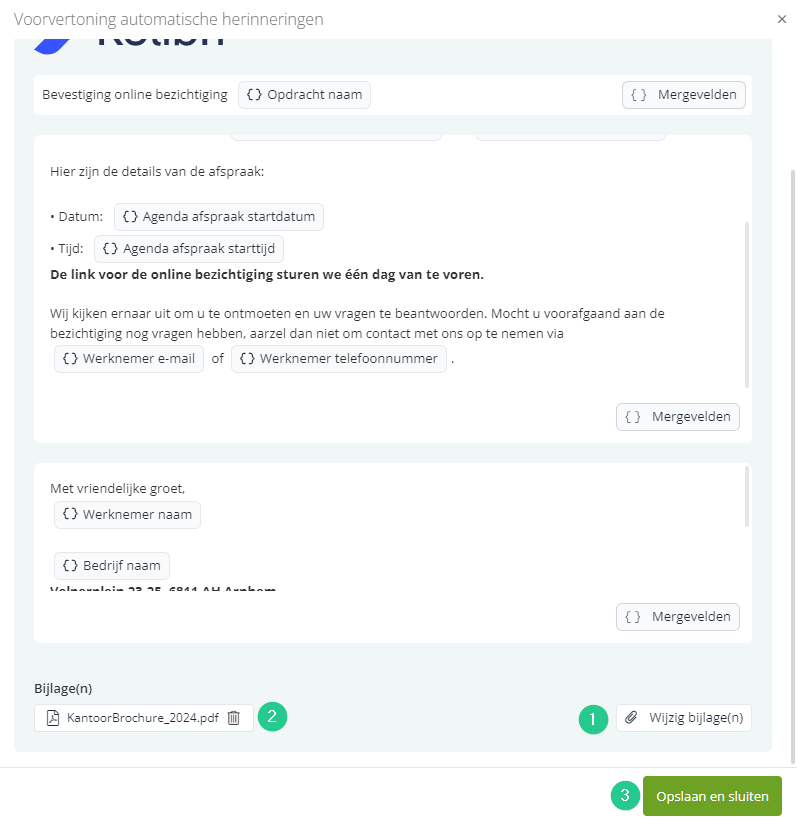Click the Wijzig bijlage(n) button
Screen dimensions: 797x822
[684, 718]
